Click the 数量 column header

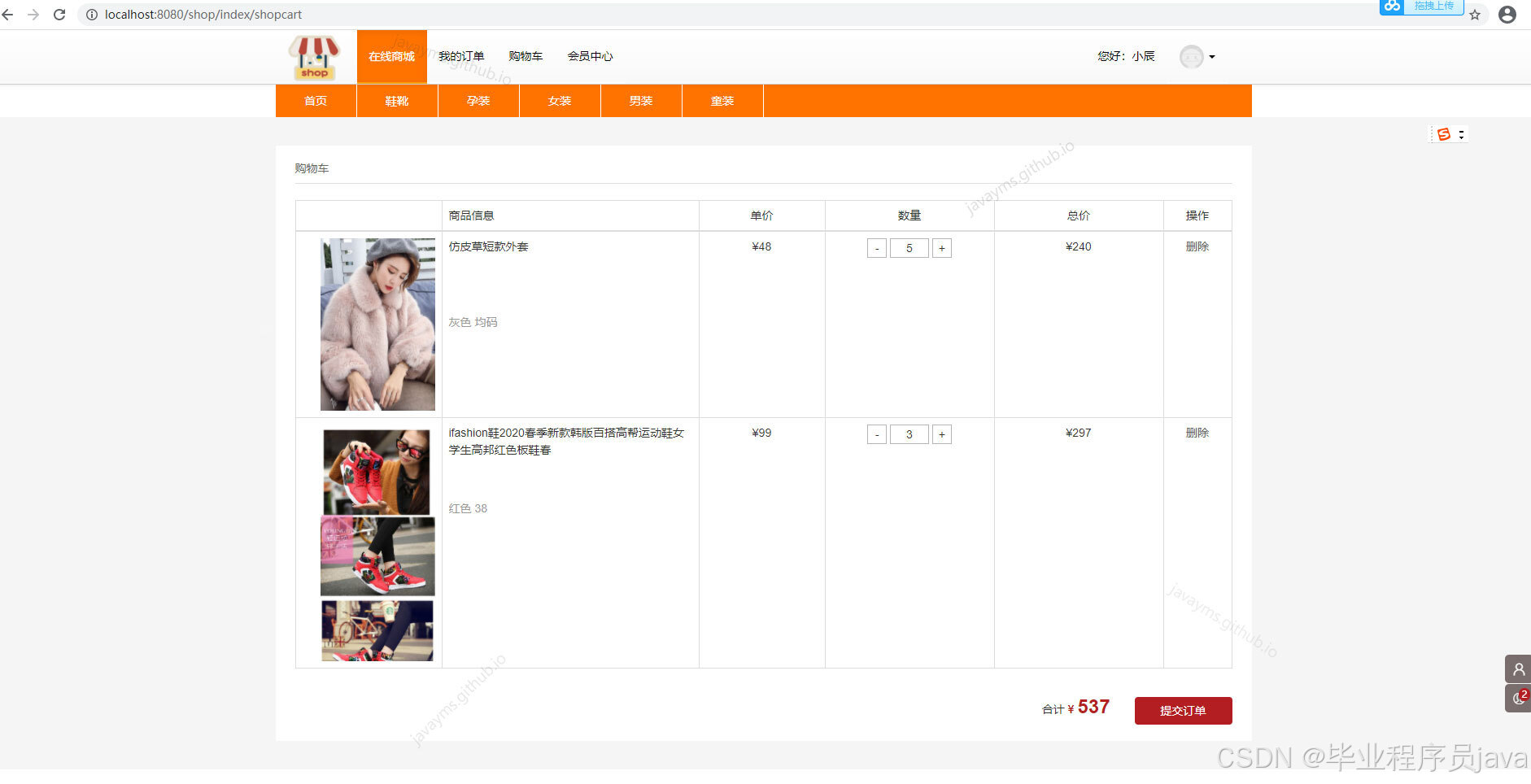(909, 216)
